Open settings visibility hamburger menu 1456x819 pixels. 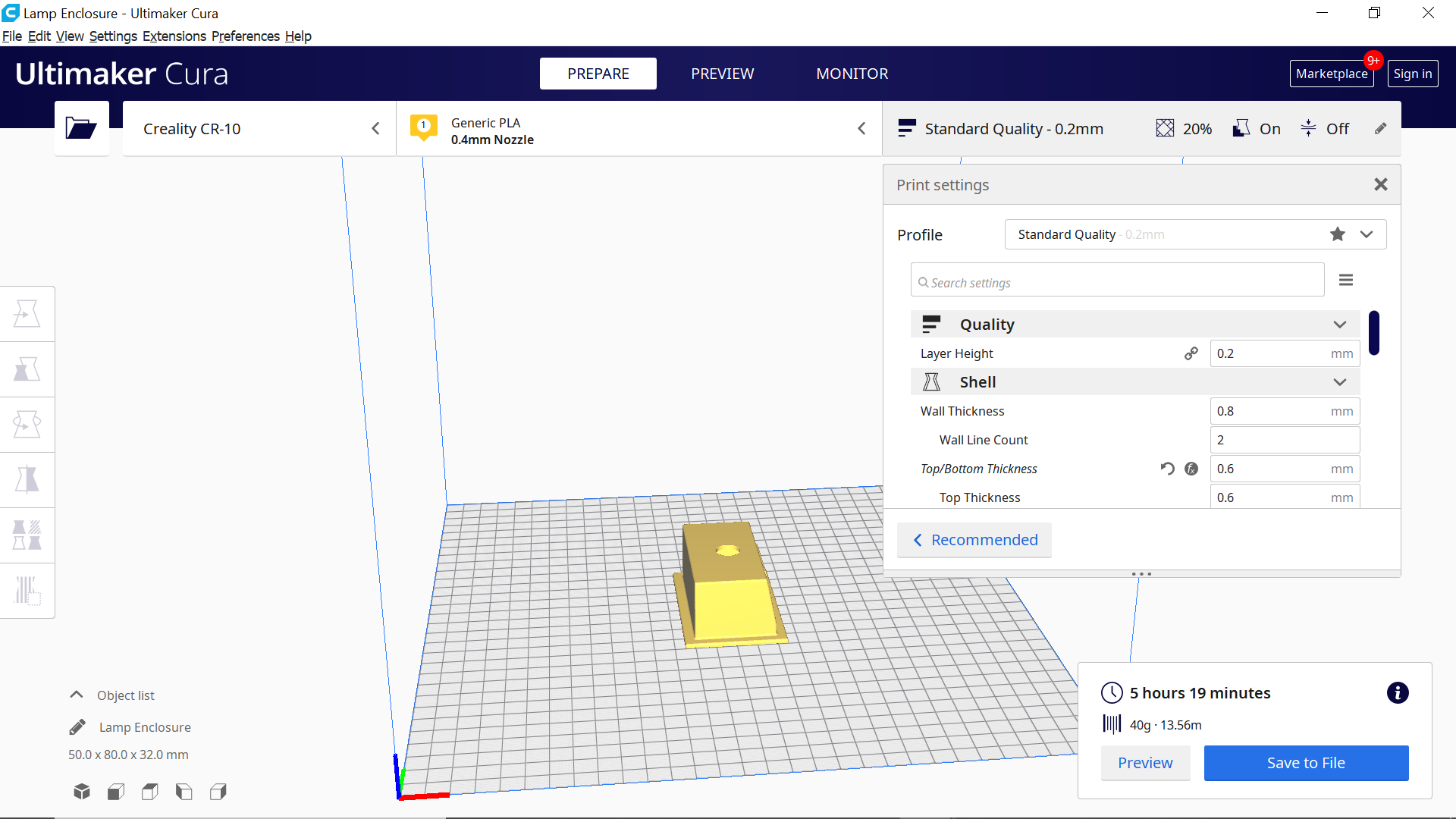1346,281
